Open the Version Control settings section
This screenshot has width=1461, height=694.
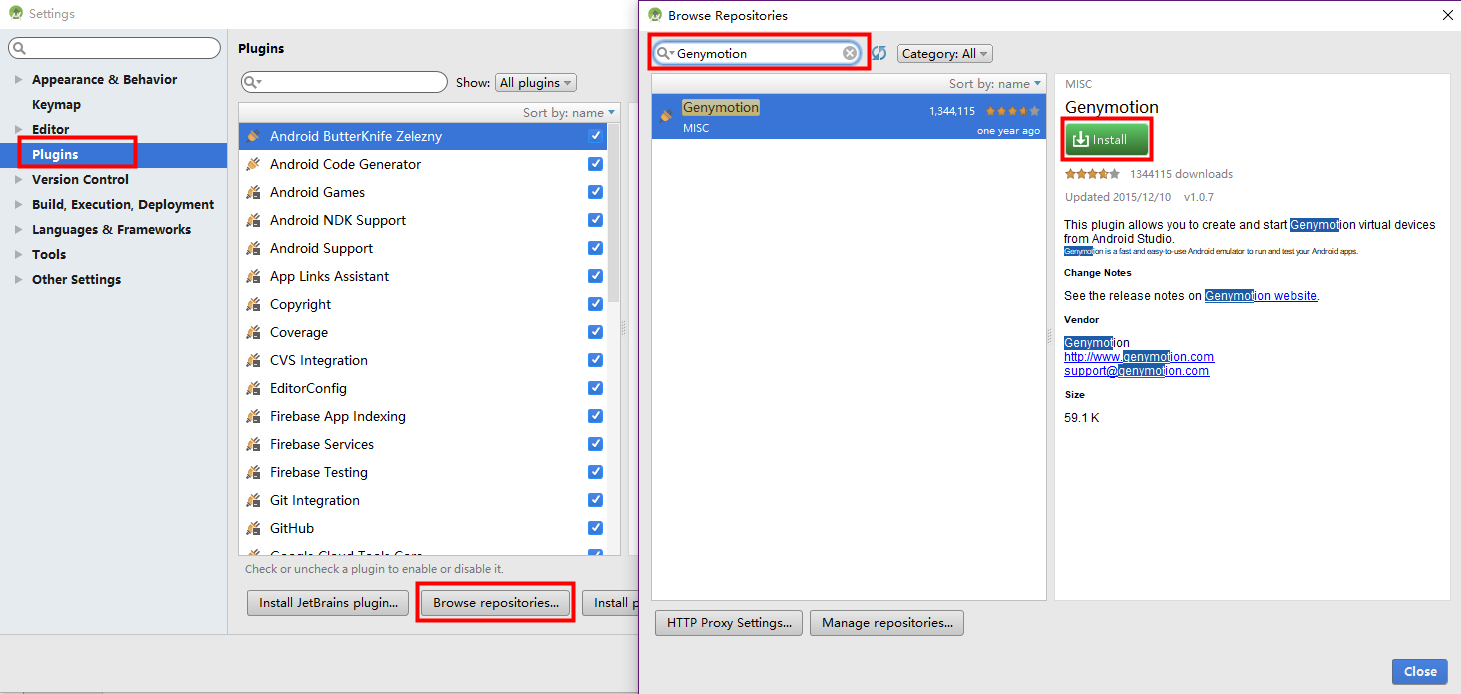tap(80, 179)
